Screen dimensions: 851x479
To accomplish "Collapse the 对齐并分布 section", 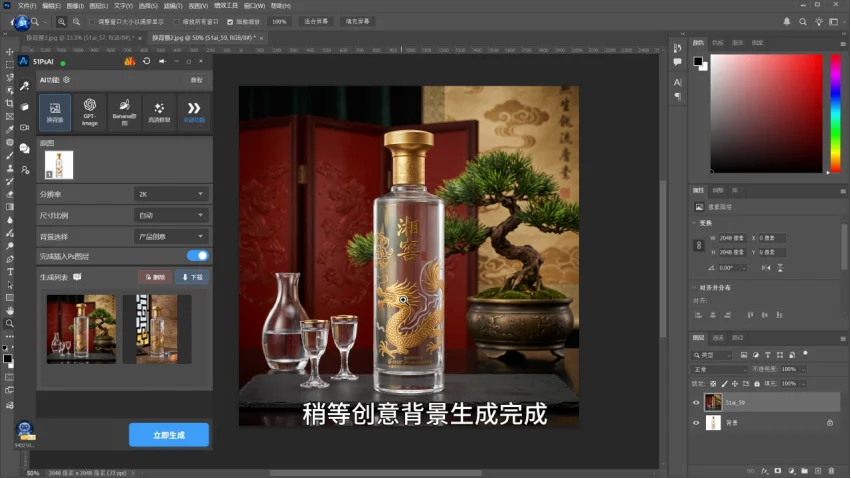I will coord(694,288).
